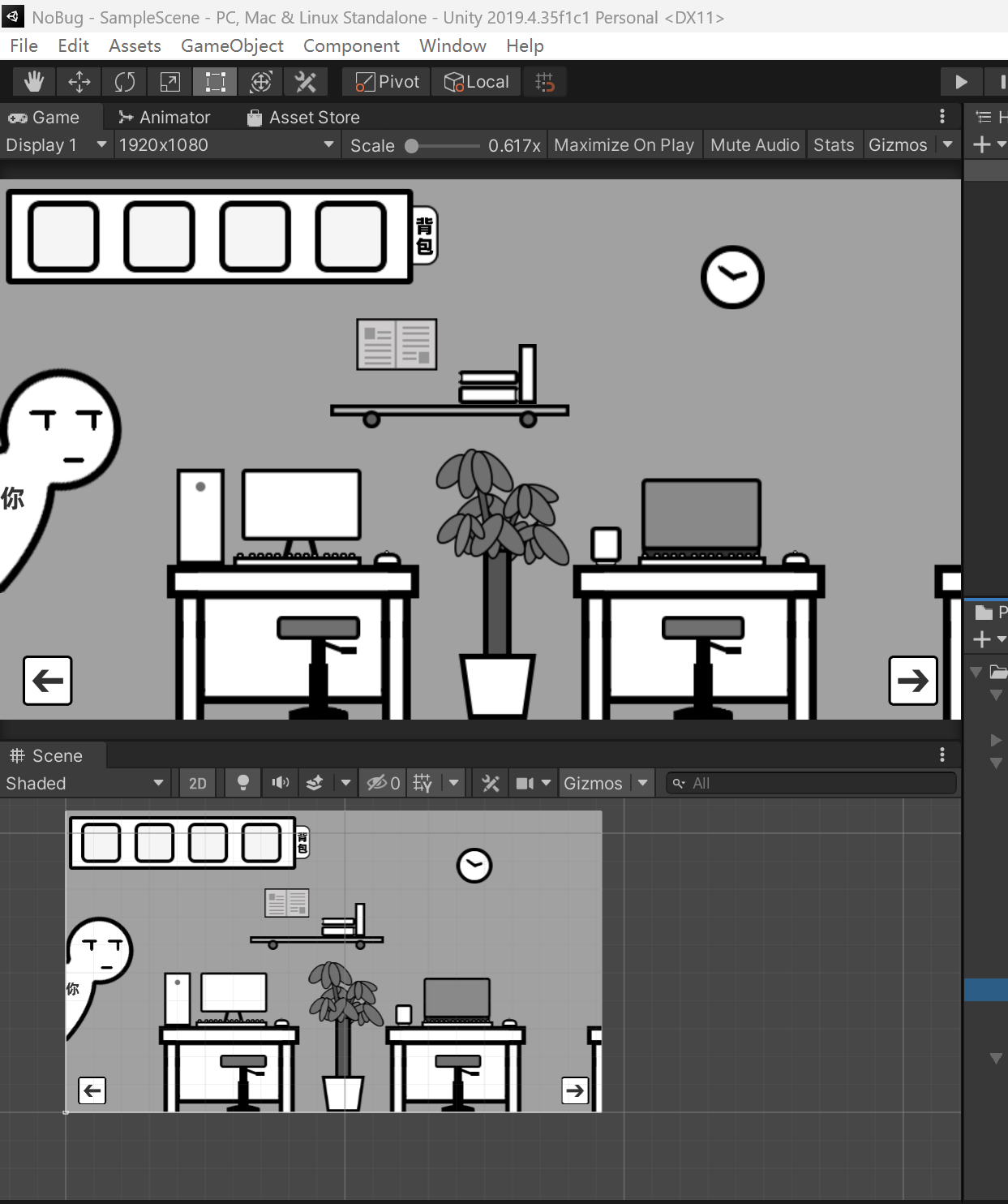Image resolution: width=1008 pixels, height=1204 pixels.
Task: Select the Rotate tool
Action: click(125, 82)
